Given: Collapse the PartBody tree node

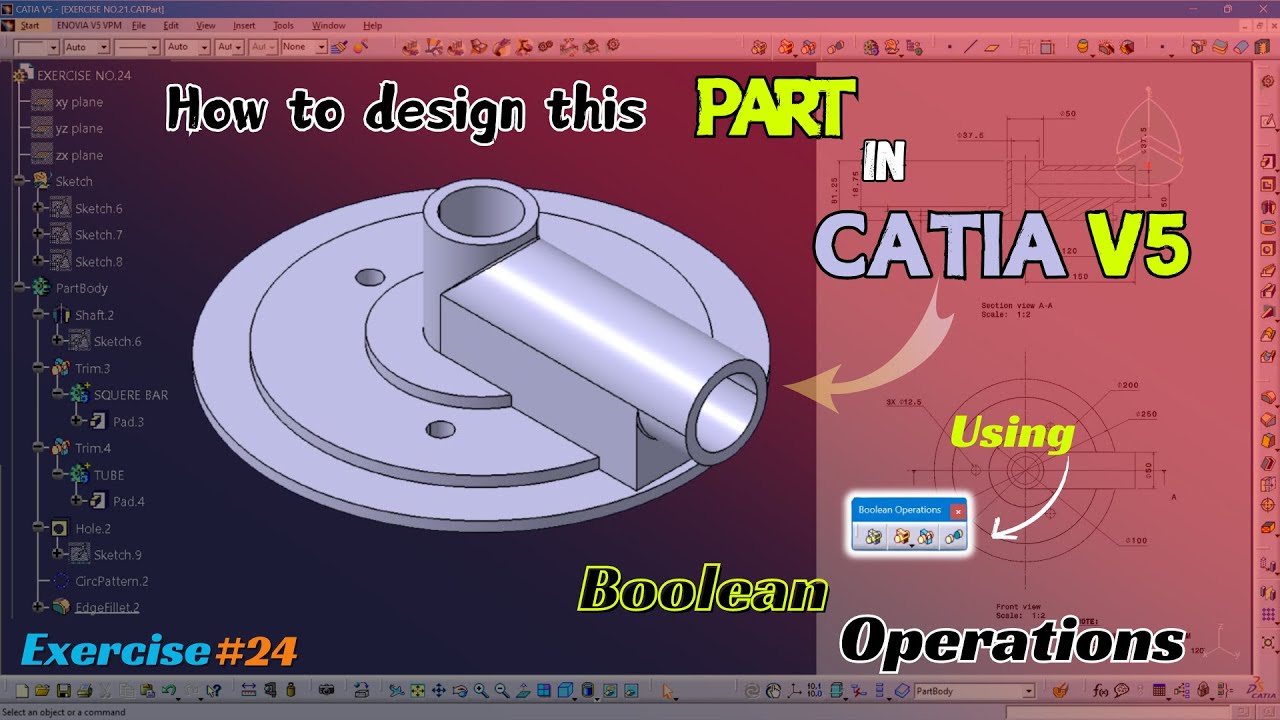Looking at the screenshot, I should 19,287.
